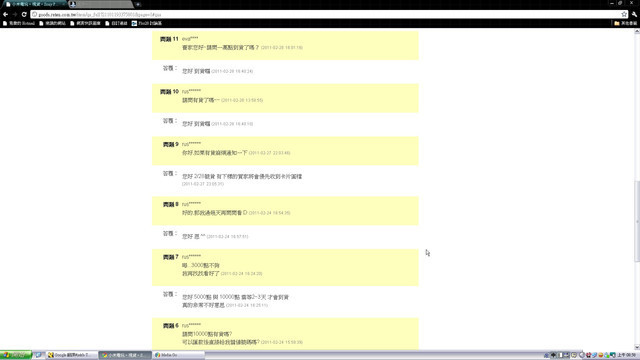Open the second bookmarks bar item

pyautogui.click(x=52, y=23)
